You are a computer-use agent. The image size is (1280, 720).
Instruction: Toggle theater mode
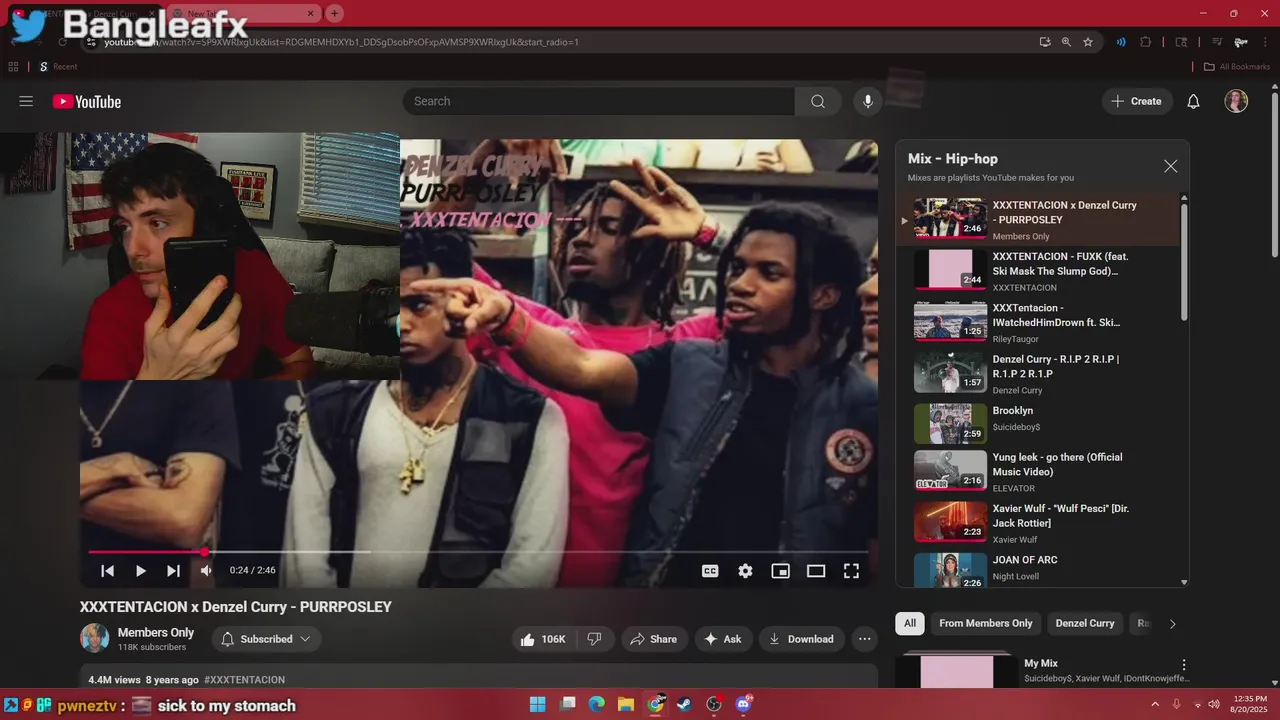pyautogui.click(x=816, y=570)
